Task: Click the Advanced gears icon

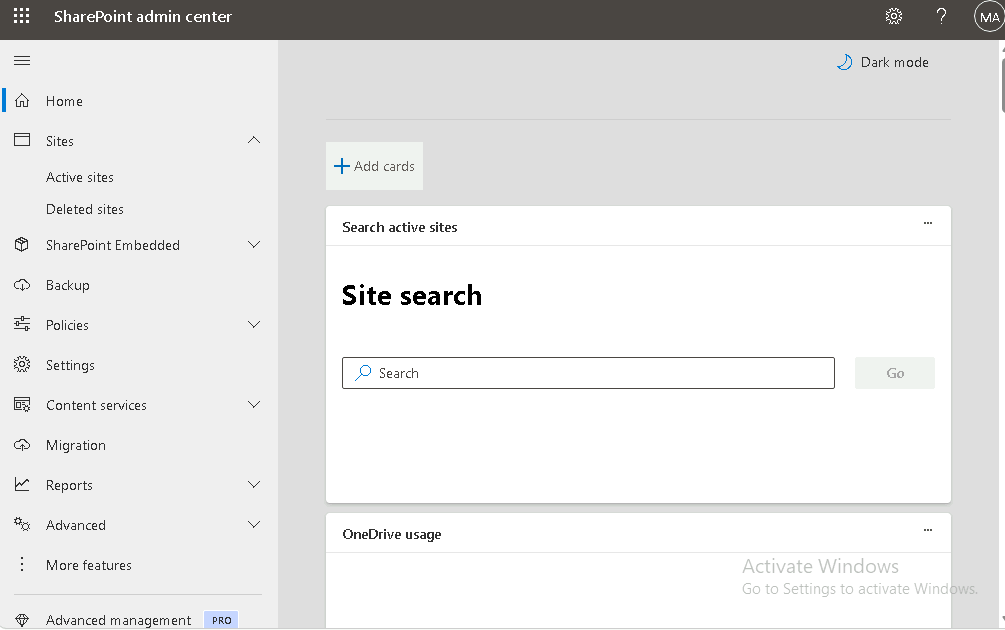Action: 22,524
